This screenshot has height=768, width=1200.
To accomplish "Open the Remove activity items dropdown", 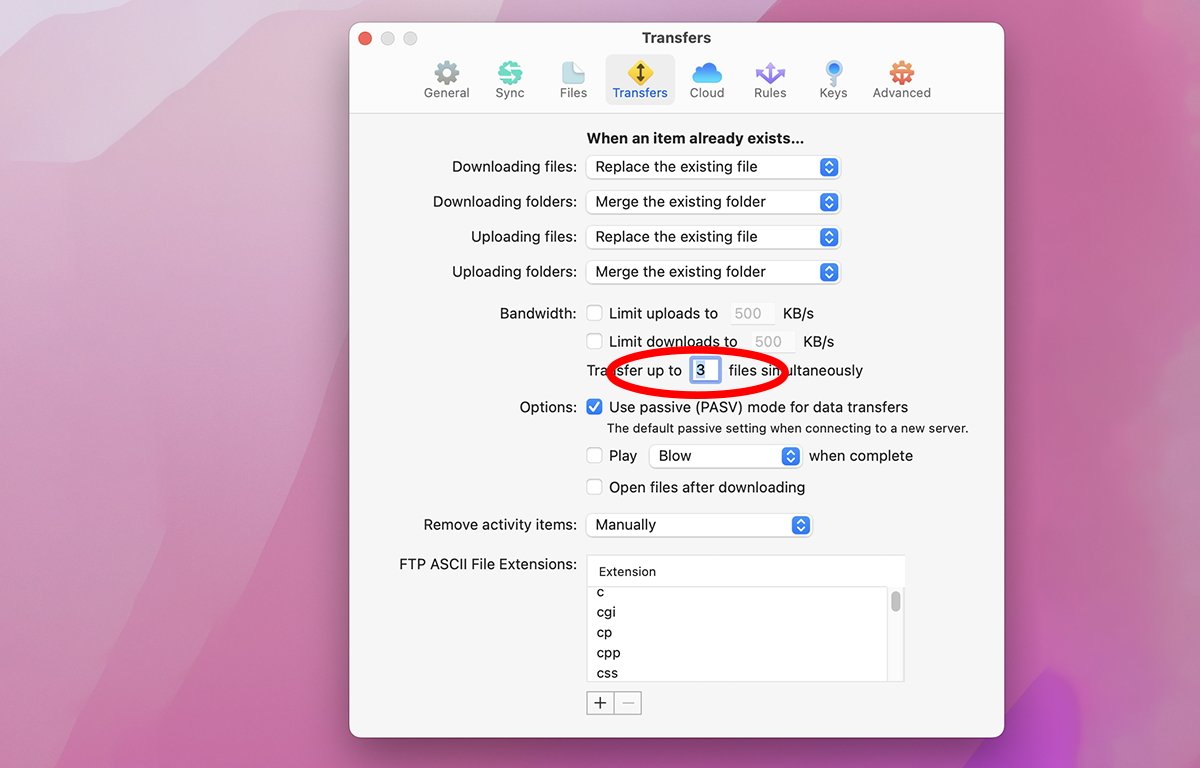I will 699,525.
